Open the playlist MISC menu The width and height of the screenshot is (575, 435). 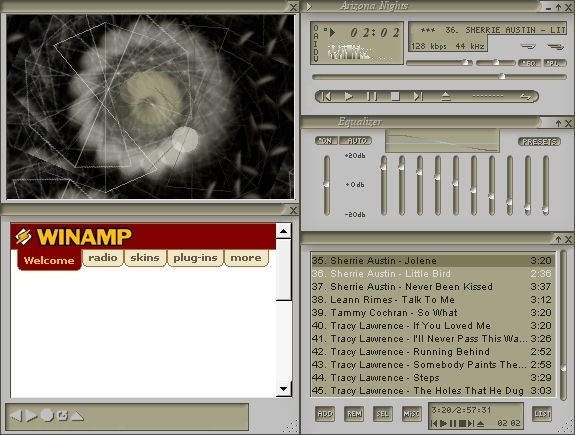pyautogui.click(x=411, y=414)
